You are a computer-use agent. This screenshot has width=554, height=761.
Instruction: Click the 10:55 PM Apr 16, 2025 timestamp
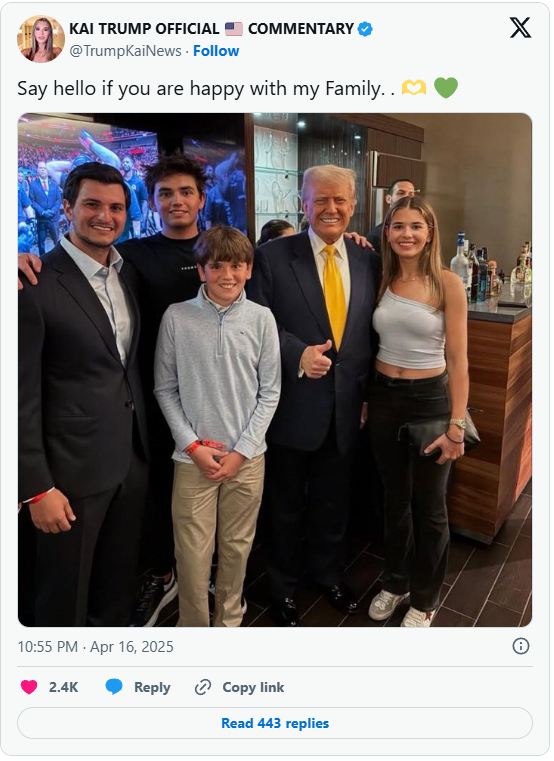95,647
